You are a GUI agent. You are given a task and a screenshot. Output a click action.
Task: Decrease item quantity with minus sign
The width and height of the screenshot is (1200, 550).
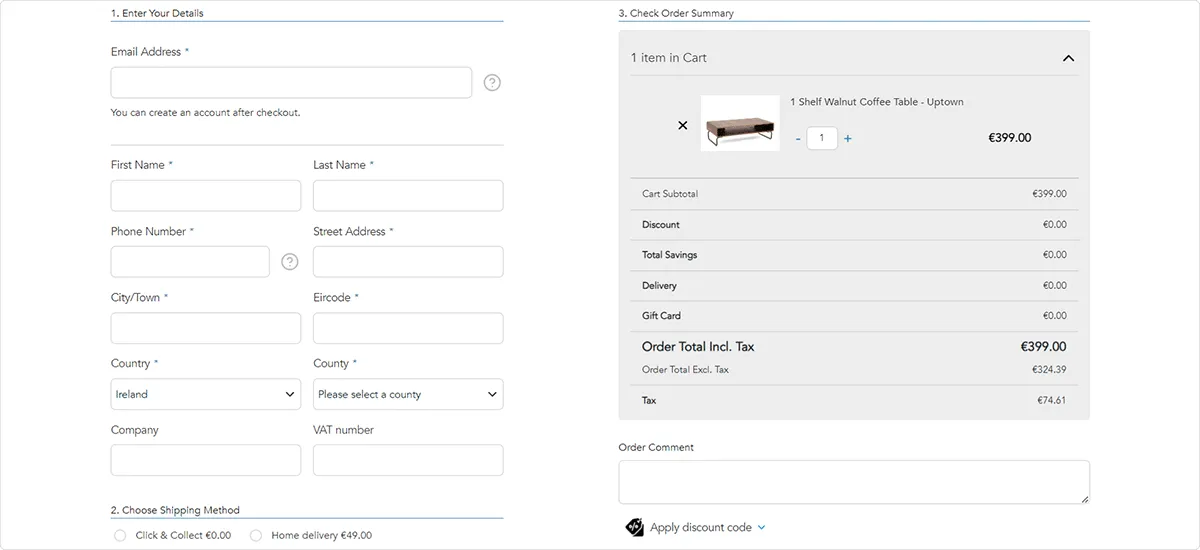pos(798,139)
